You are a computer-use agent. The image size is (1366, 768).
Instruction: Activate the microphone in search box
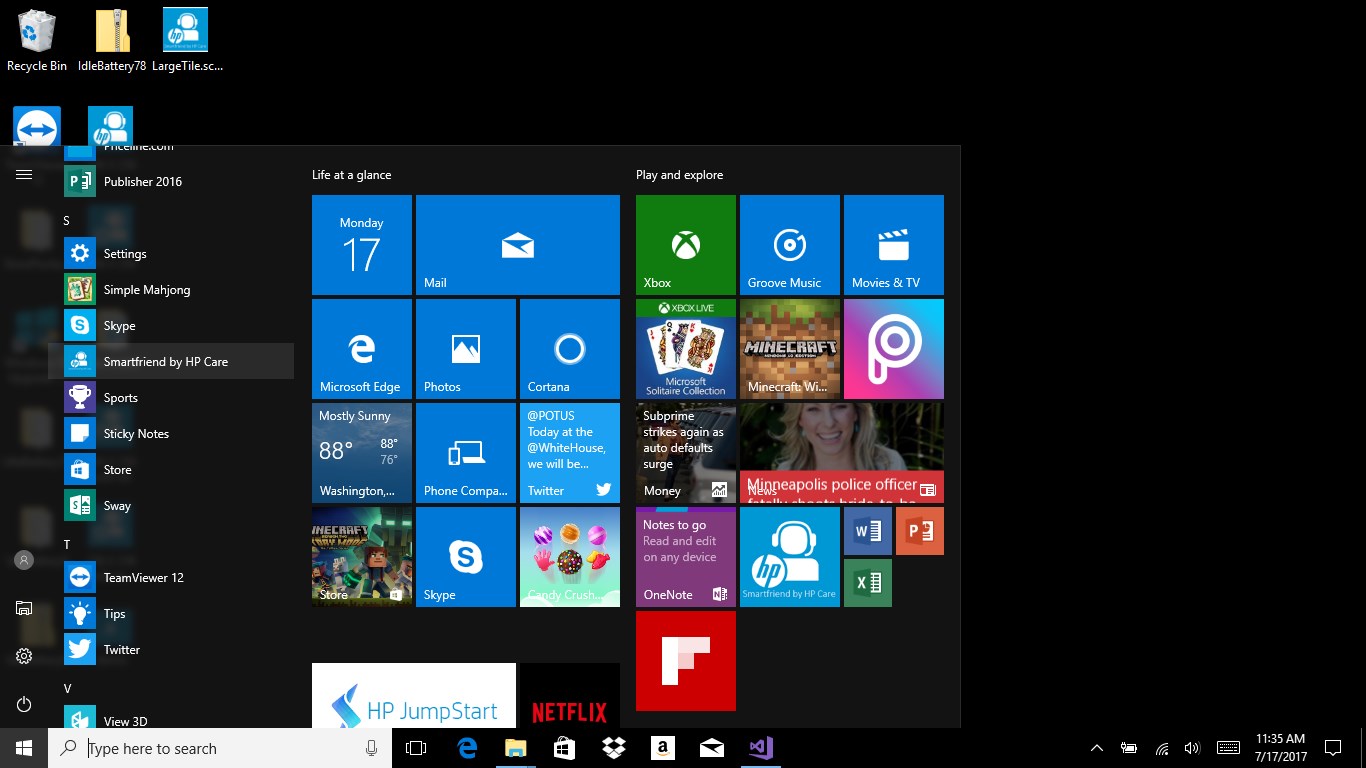point(372,748)
